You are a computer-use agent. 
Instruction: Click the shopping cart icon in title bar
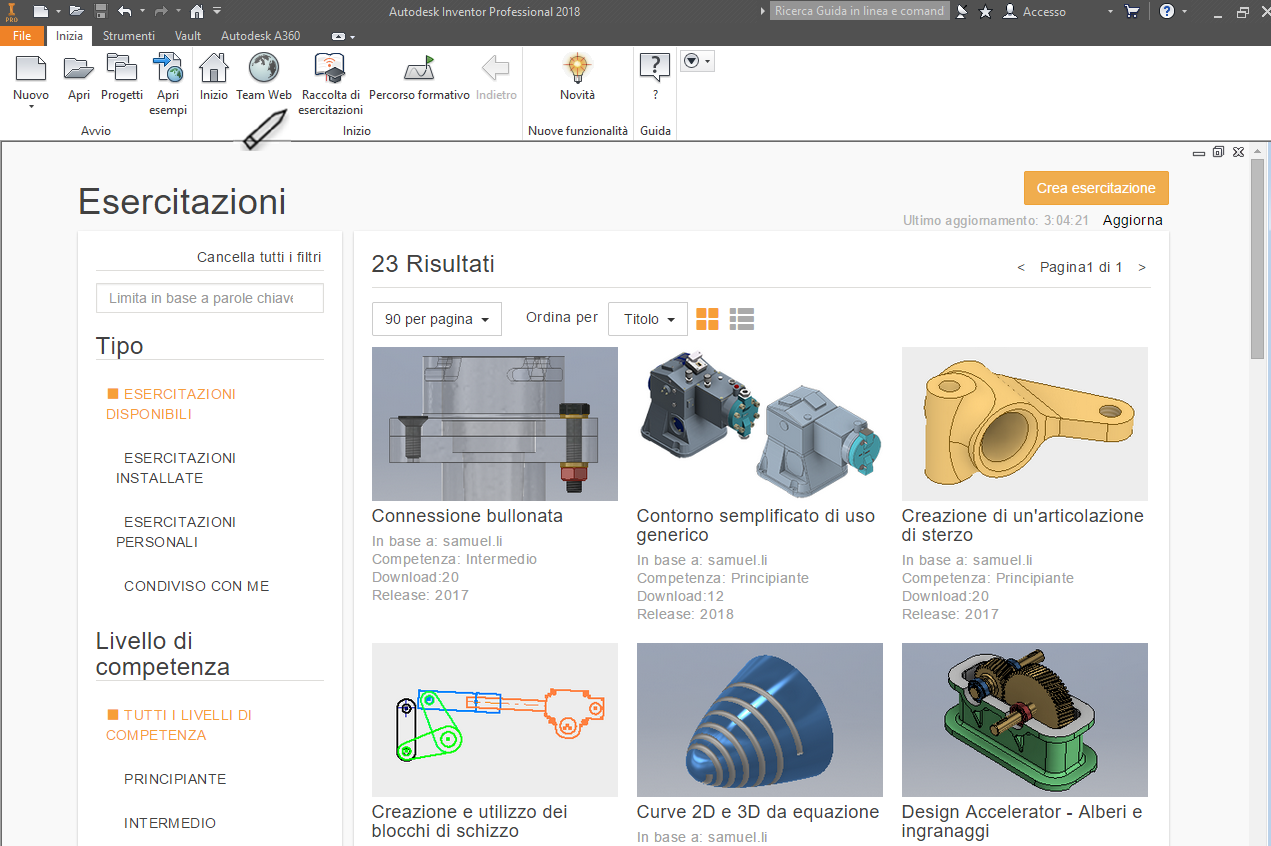[1132, 12]
